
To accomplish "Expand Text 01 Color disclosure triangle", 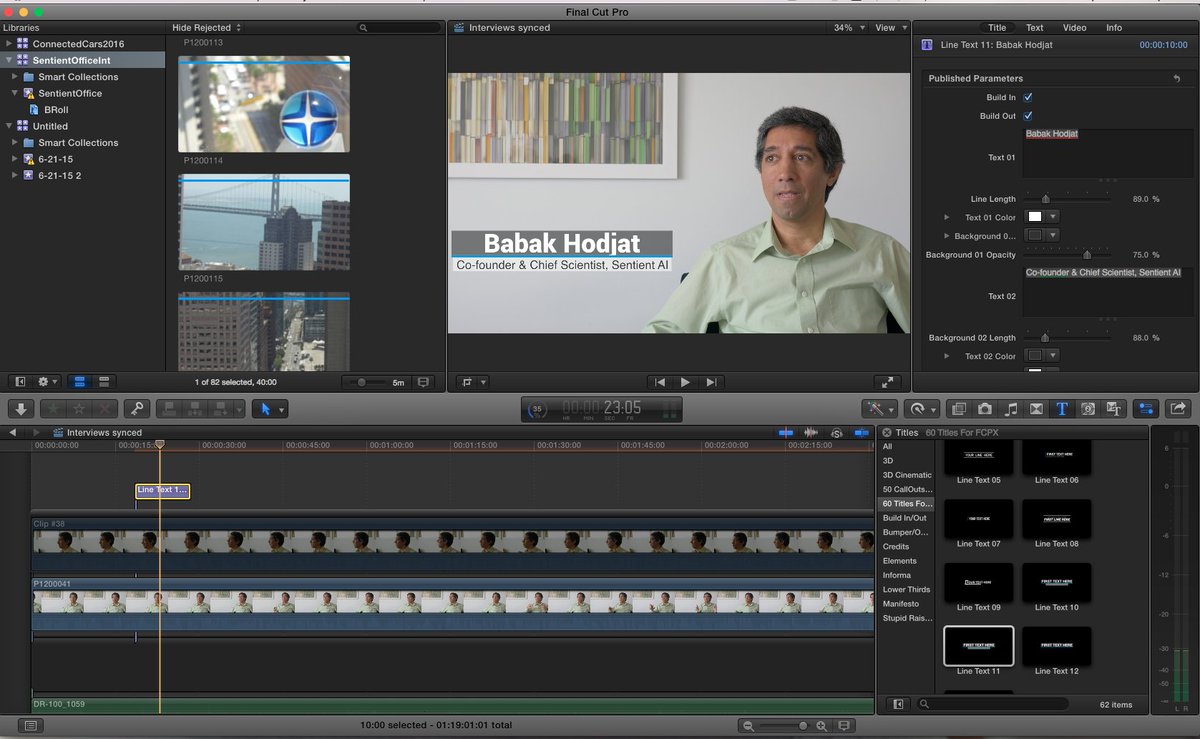I will point(947,217).
